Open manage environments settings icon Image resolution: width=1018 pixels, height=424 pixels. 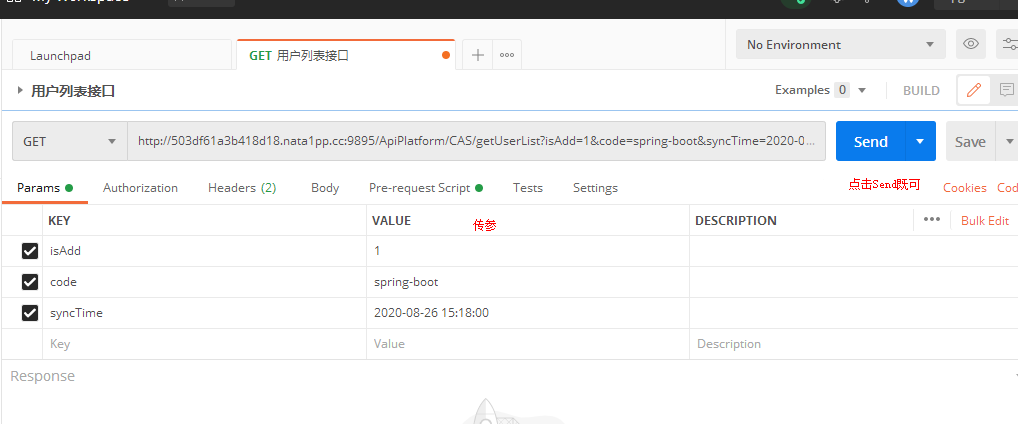[1009, 44]
